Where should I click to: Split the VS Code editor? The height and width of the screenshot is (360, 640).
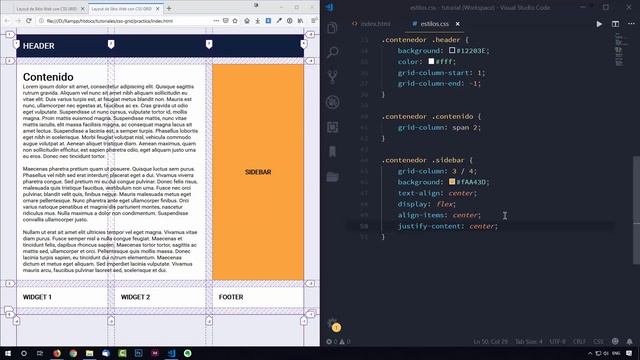615,24
